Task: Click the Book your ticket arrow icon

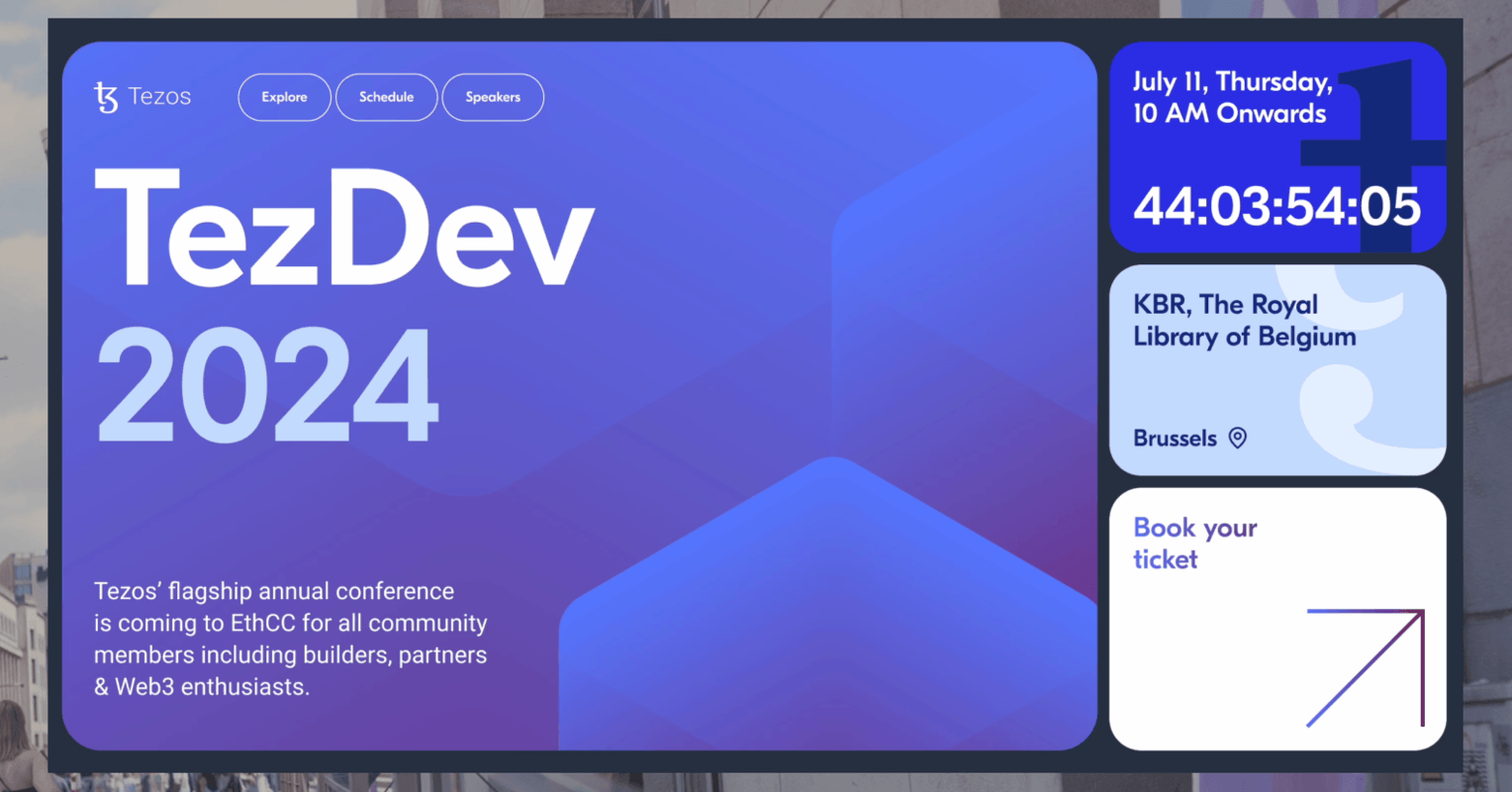Action: tap(1366, 668)
